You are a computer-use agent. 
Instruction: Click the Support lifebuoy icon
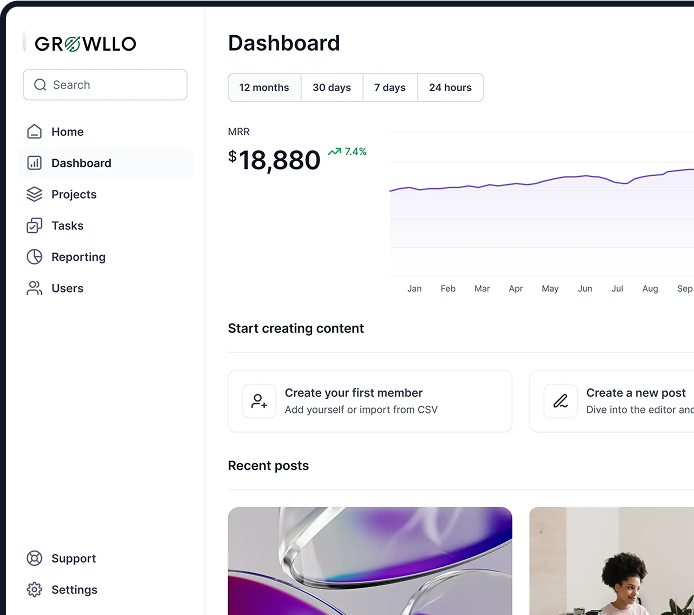[34, 559]
